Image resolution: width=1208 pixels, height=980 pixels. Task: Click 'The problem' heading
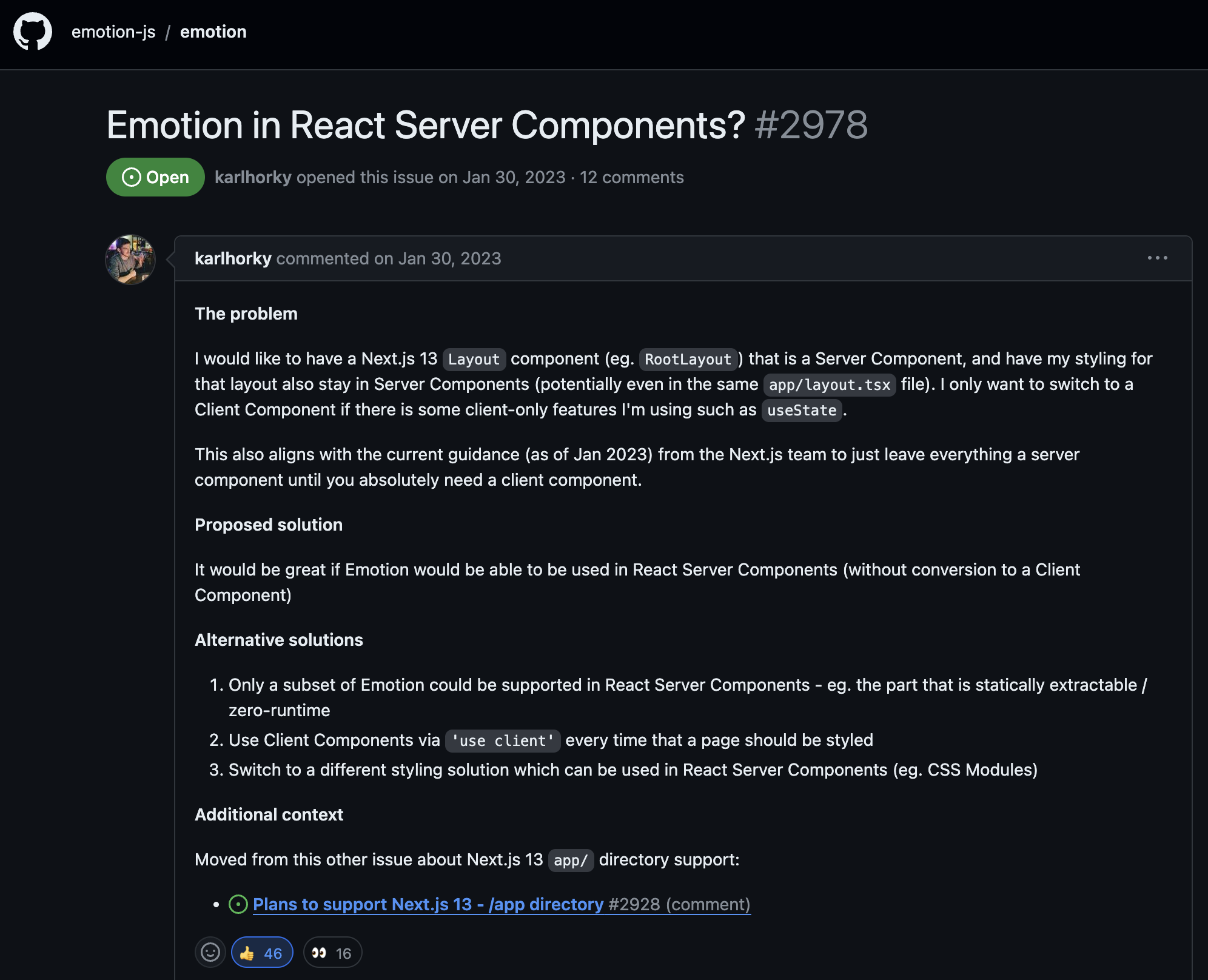click(246, 314)
